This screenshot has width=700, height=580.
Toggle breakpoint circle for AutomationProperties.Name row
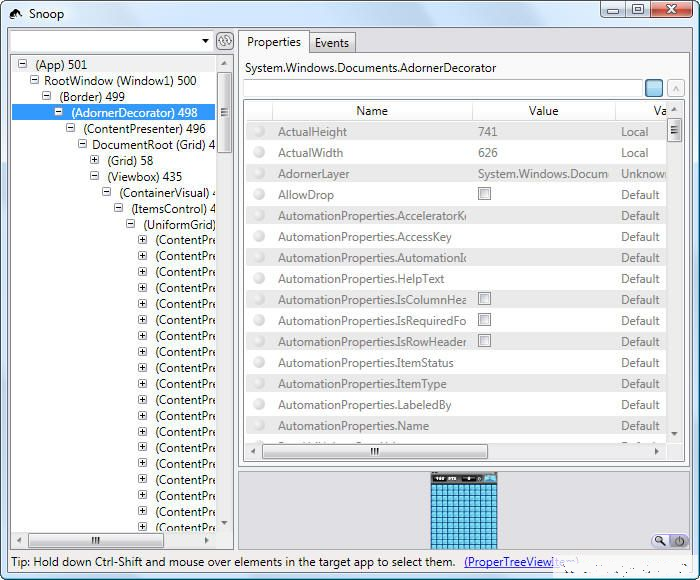coord(259,425)
